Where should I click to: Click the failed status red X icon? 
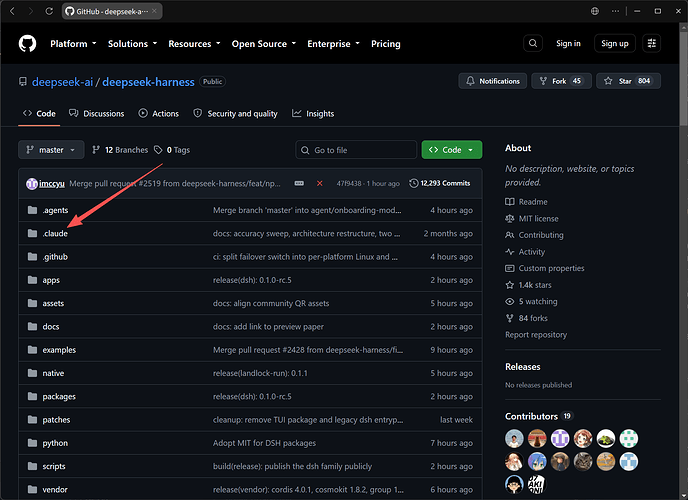(319, 183)
